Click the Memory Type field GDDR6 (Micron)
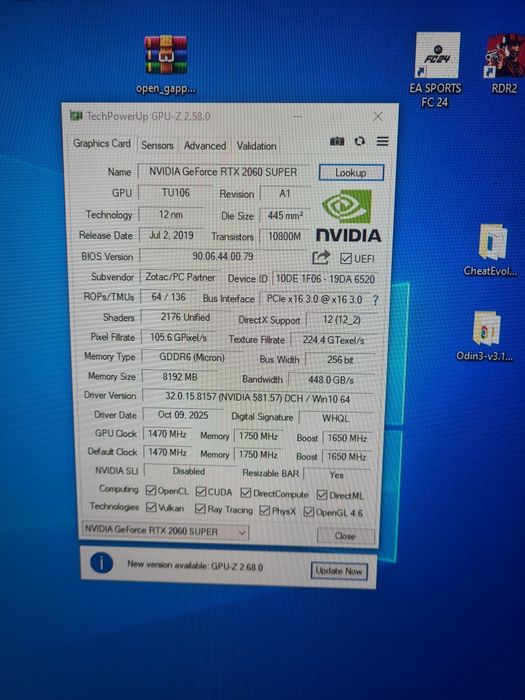The height and width of the screenshot is (700, 525). tap(192, 358)
